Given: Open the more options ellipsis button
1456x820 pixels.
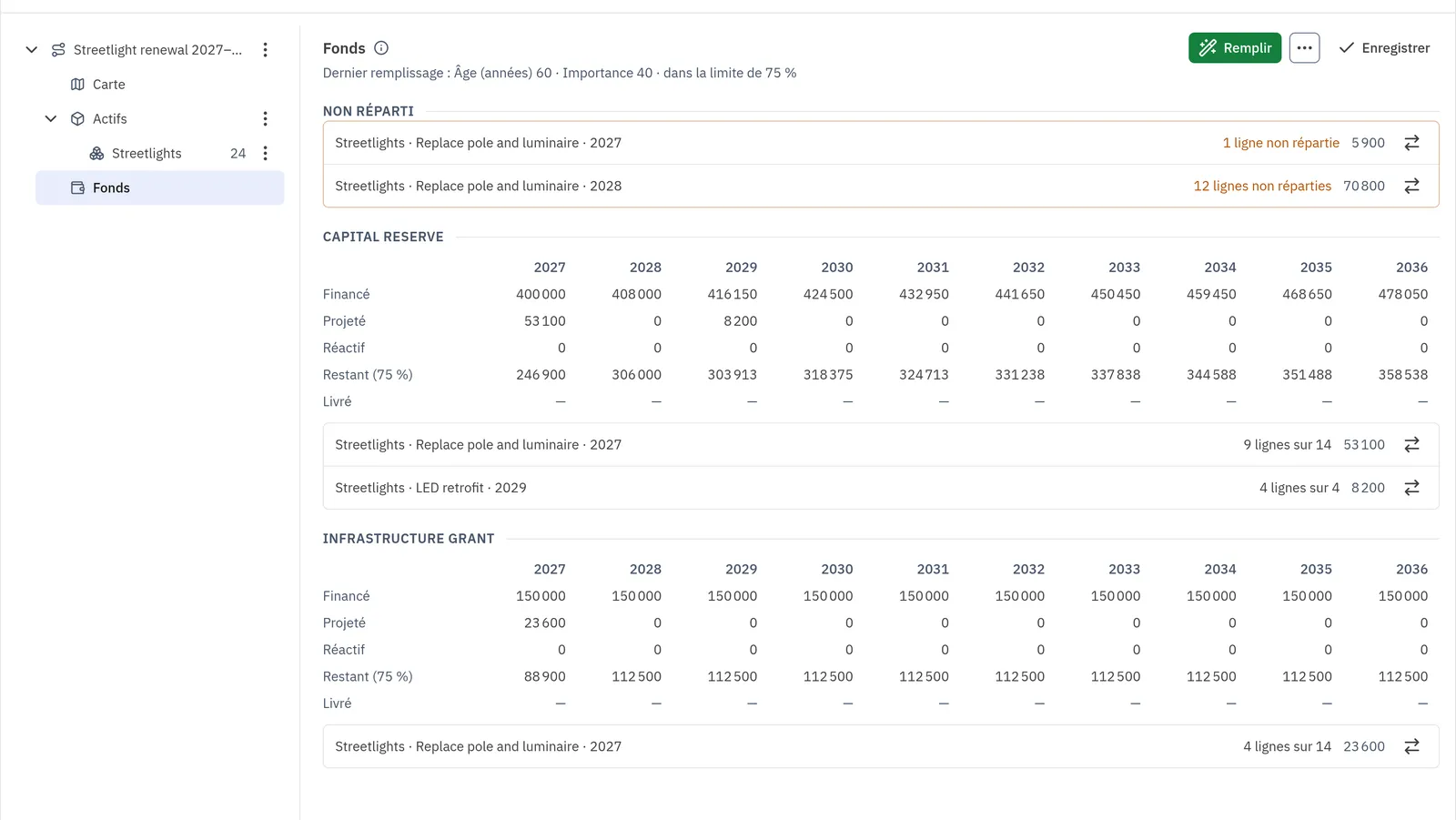Looking at the screenshot, I should 1304,48.
